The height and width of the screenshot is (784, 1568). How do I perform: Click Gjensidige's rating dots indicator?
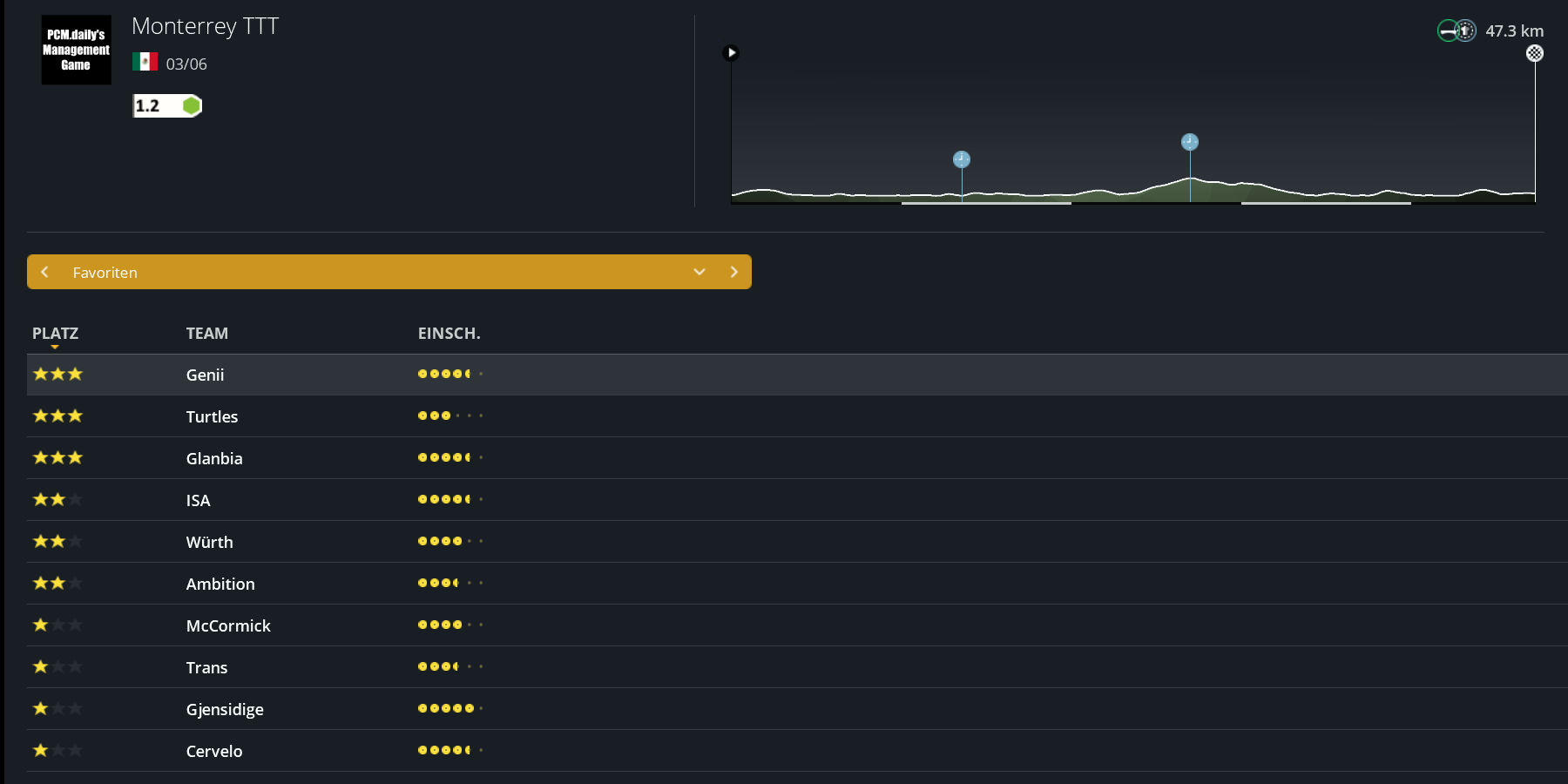coord(449,709)
